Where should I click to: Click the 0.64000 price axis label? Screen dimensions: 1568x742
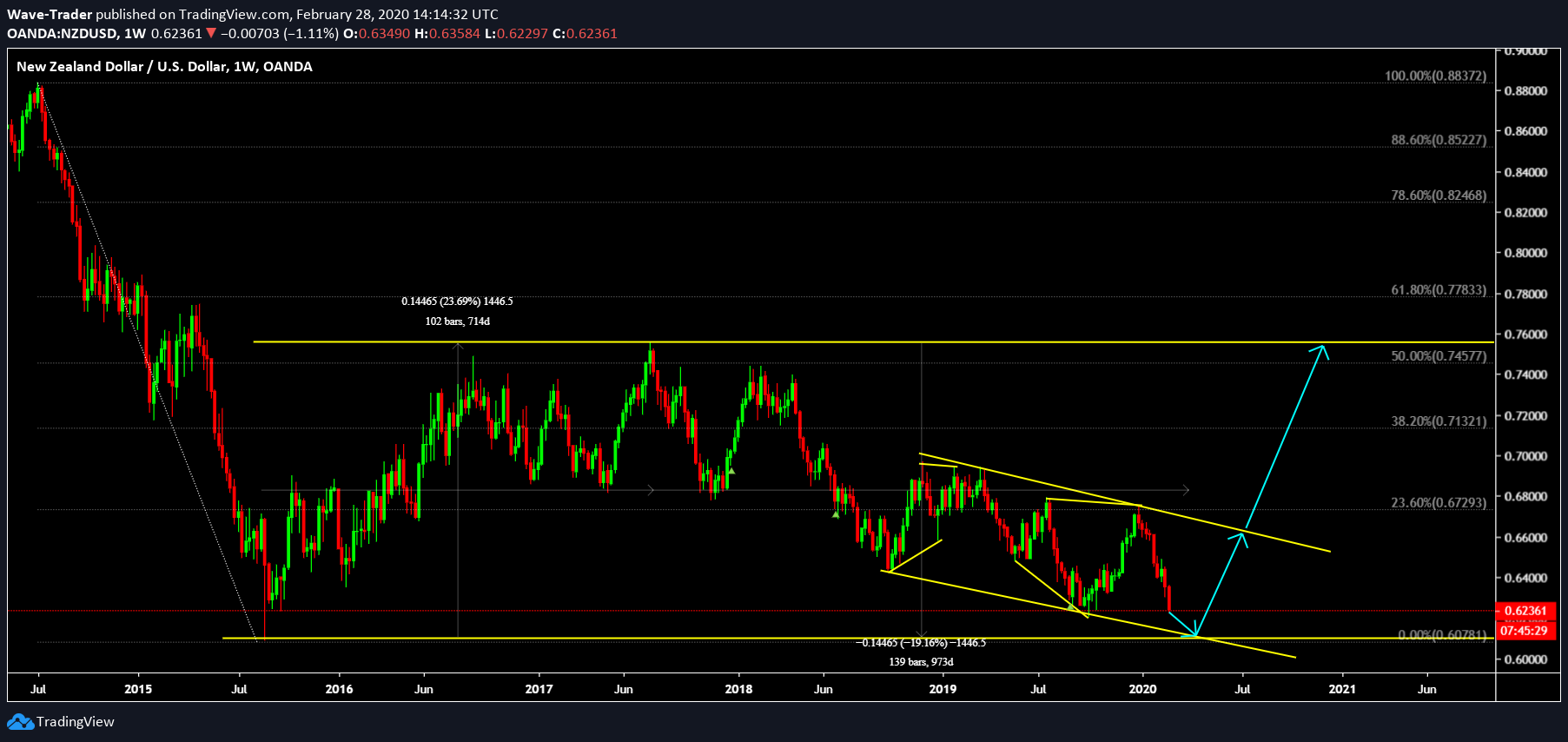click(1525, 578)
